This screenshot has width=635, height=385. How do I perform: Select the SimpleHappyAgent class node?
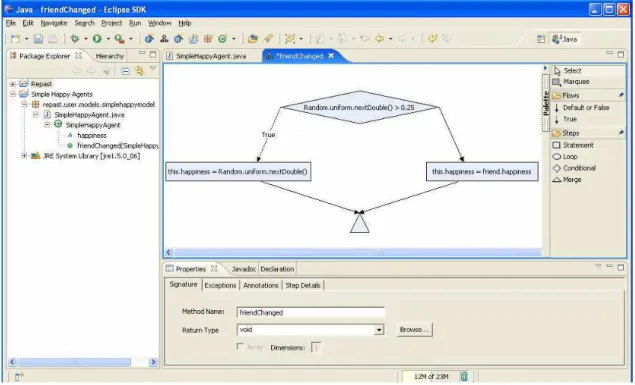click(93, 125)
